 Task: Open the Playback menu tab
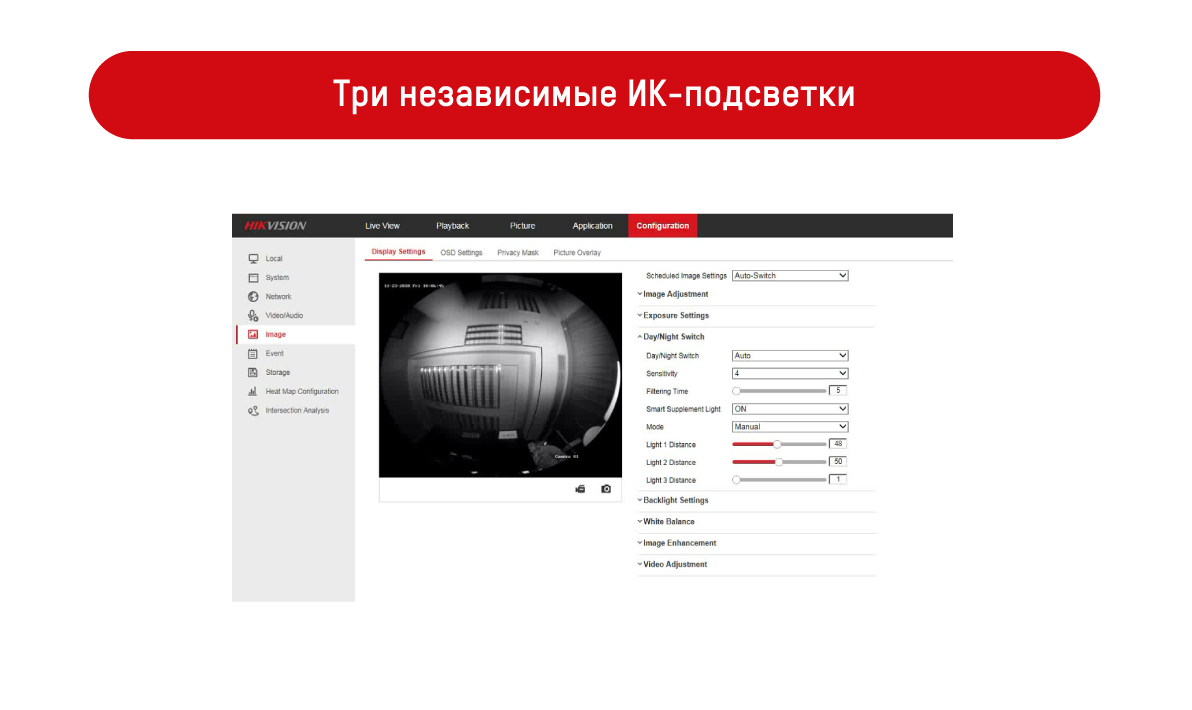tap(452, 226)
